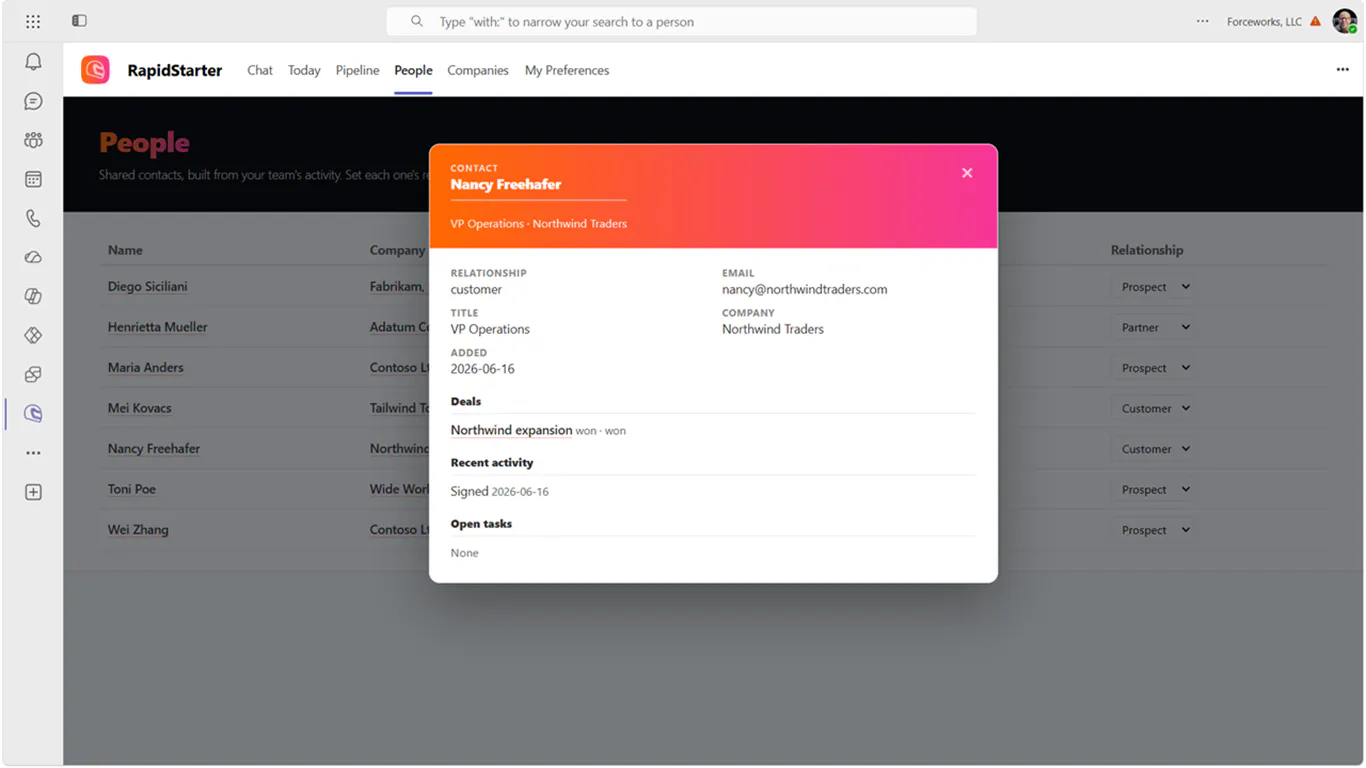Click the email nancy@northwindtraders.com
1366x768 pixels.
(x=804, y=289)
